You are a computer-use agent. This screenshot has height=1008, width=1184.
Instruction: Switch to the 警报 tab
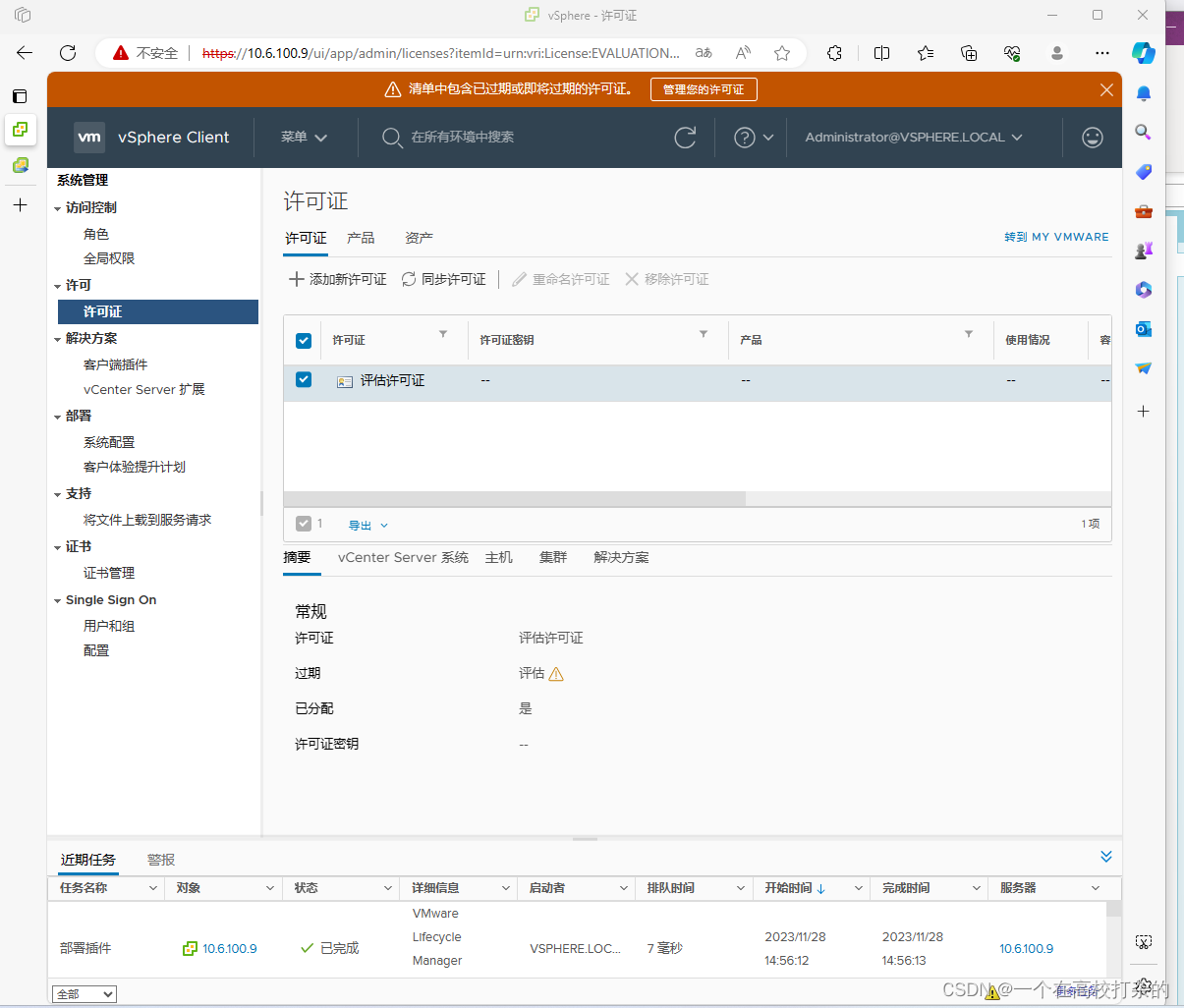161,860
